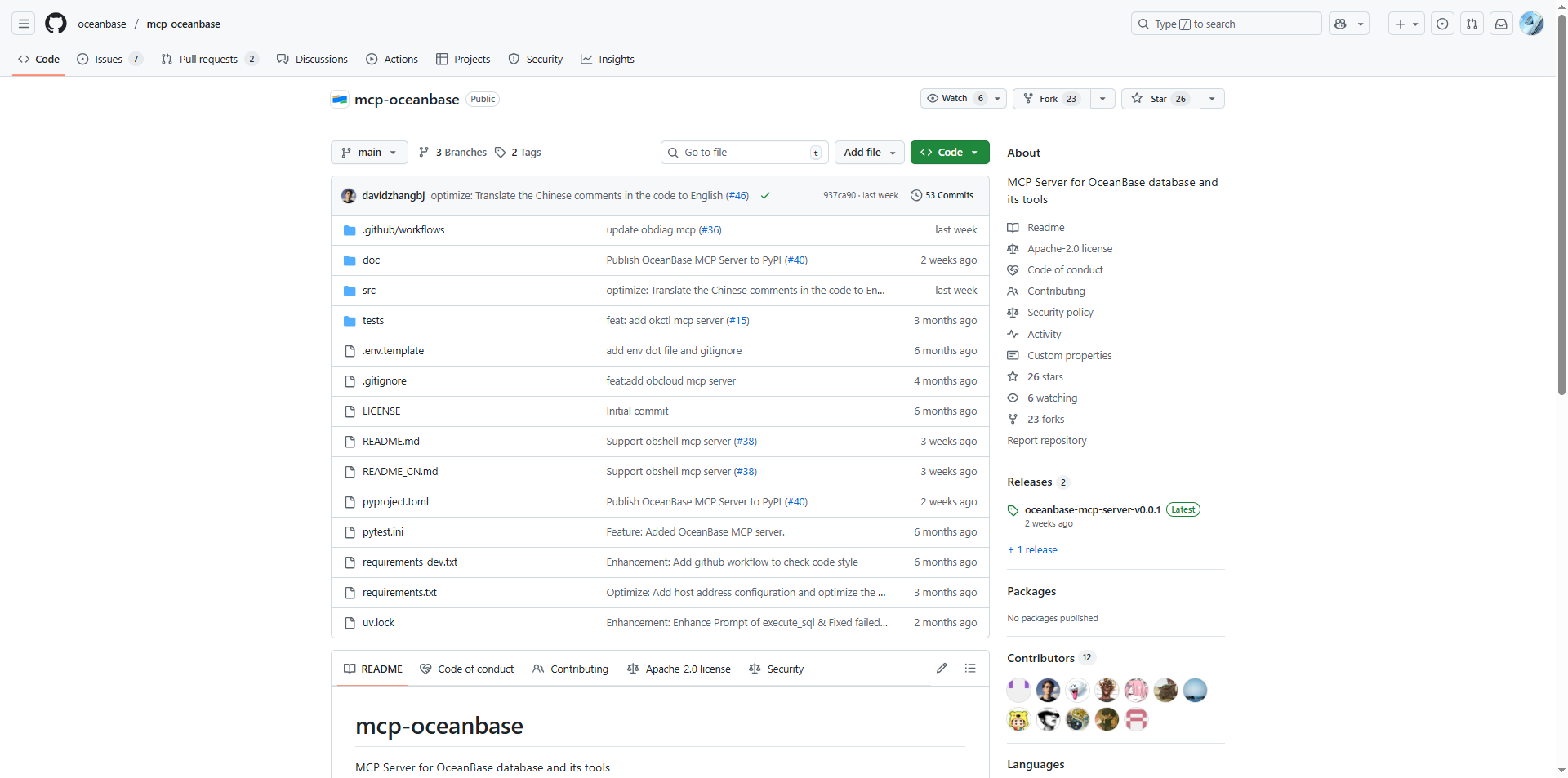
Task: Open the src folder
Action: [x=369, y=290]
